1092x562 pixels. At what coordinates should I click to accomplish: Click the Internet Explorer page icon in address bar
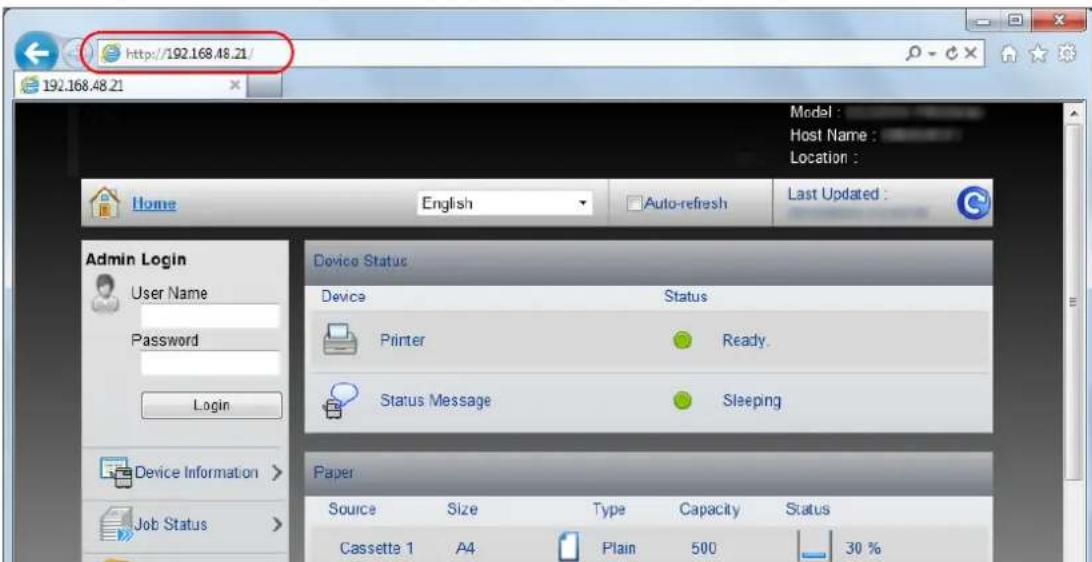[x=111, y=54]
